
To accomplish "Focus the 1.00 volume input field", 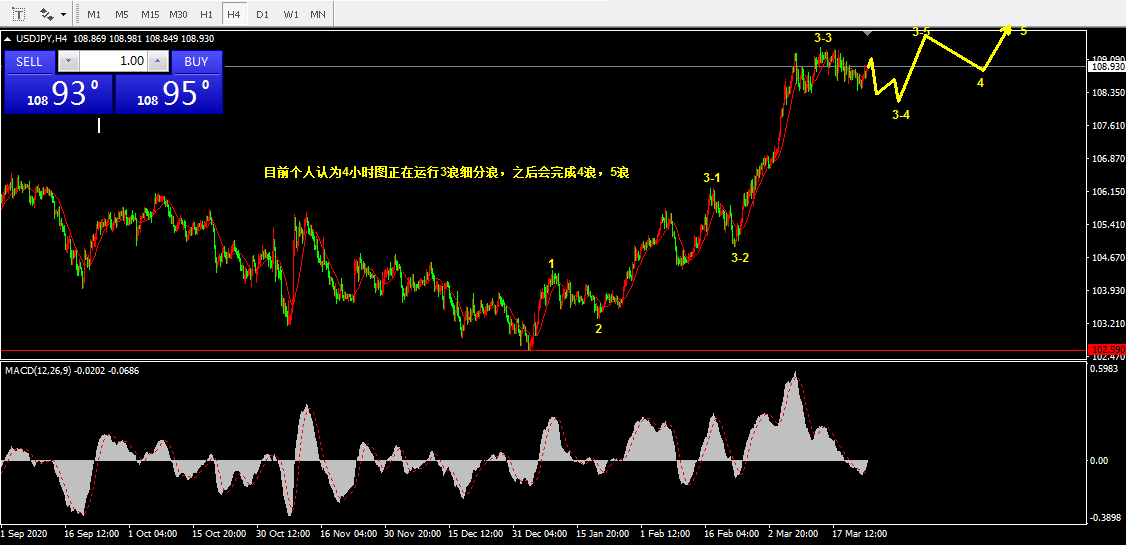I will [113, 62].
